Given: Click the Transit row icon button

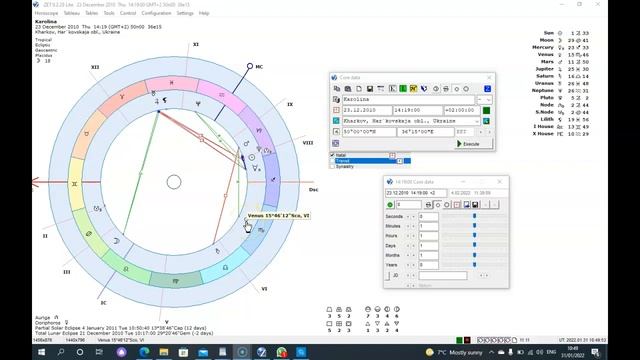Looking at the screenshot, I should tap(400, 161).
